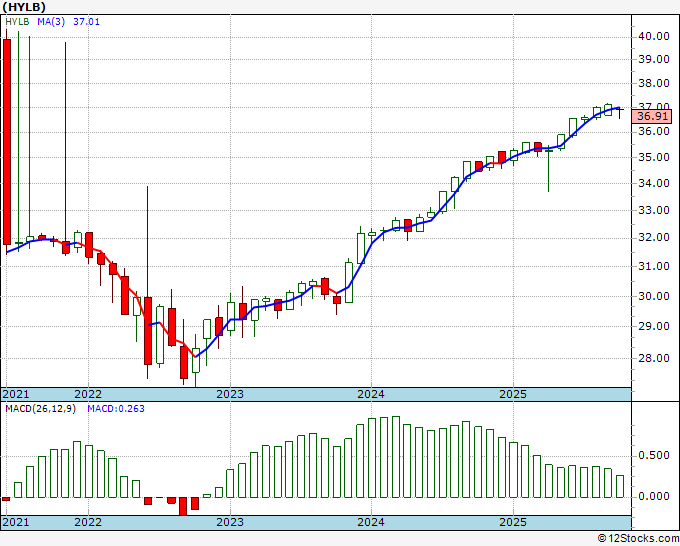Click the MA(3) indicator label

tap(51, 22)
